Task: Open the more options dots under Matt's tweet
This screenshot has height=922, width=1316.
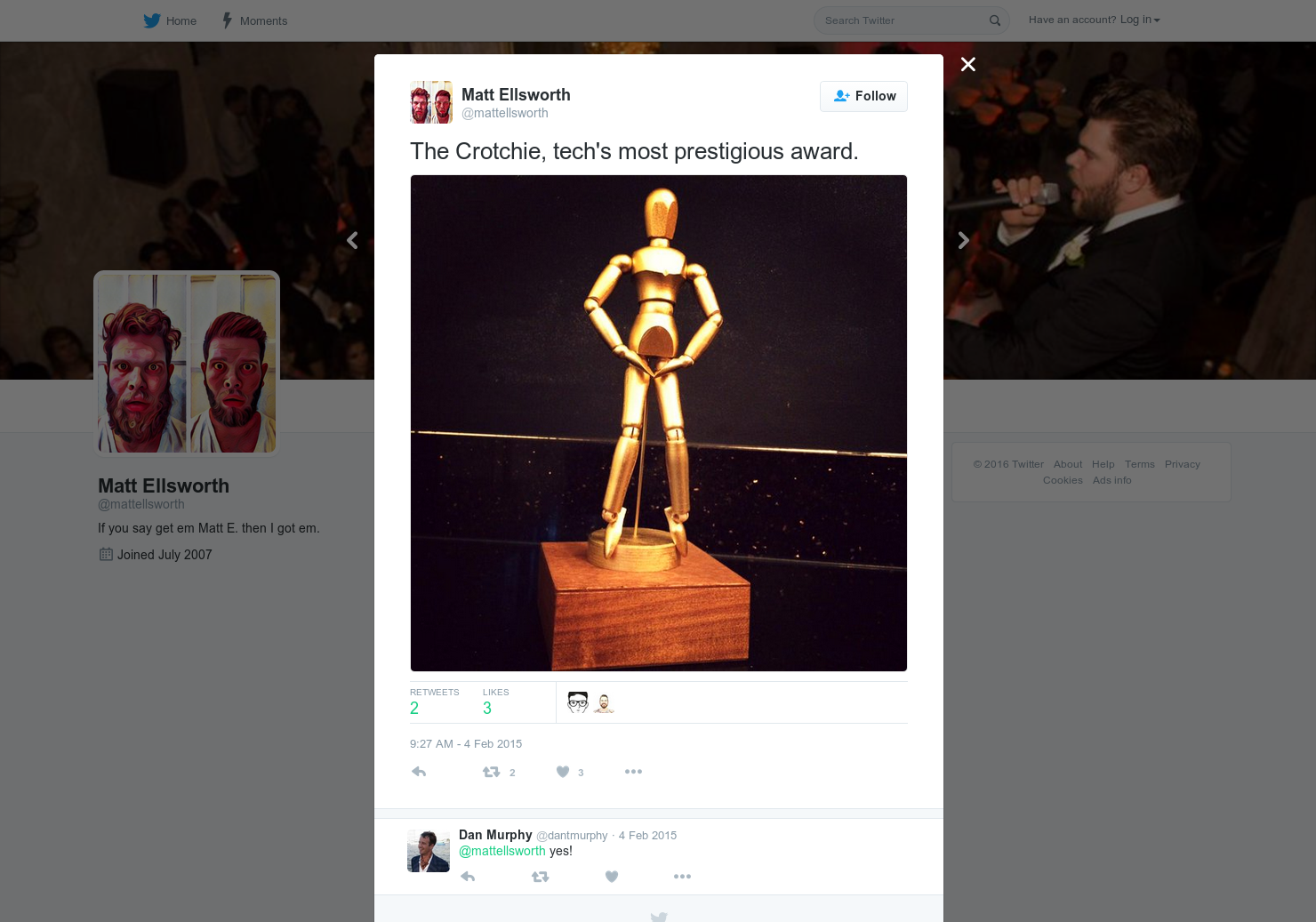Action: coord(633,772)
